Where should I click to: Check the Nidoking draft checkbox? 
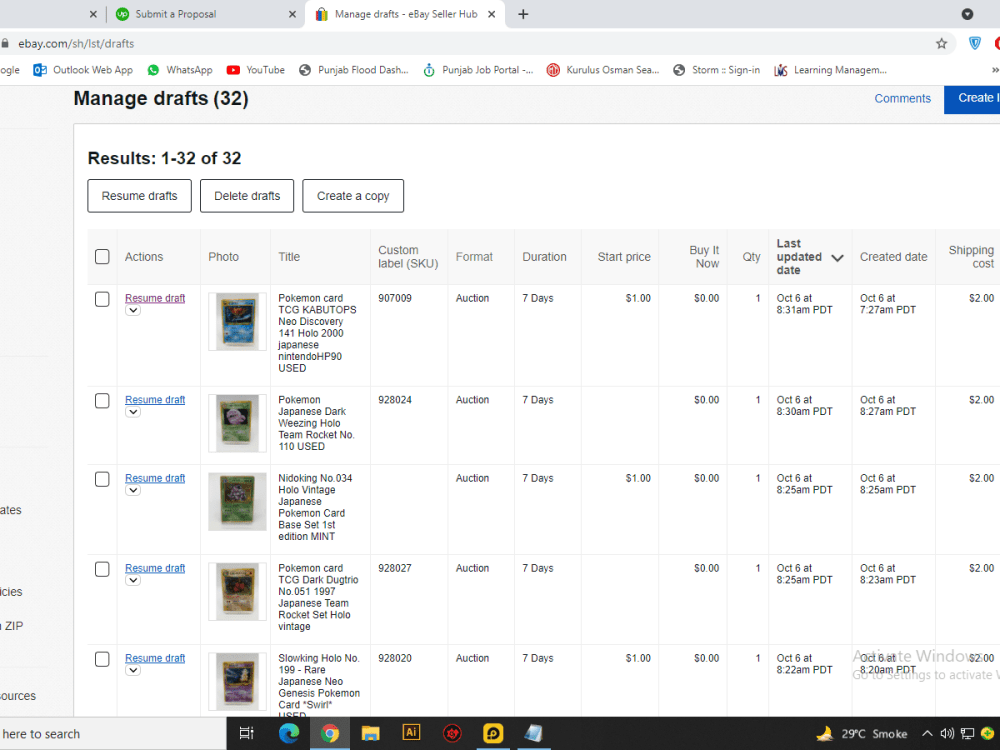(x=102, y=479)
